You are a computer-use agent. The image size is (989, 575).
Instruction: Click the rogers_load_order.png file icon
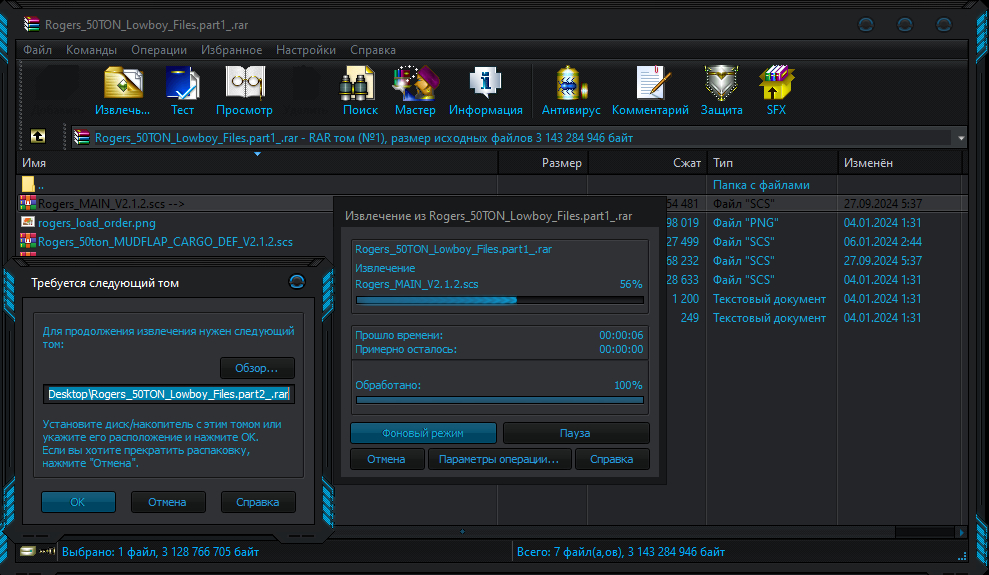(28, 222)
